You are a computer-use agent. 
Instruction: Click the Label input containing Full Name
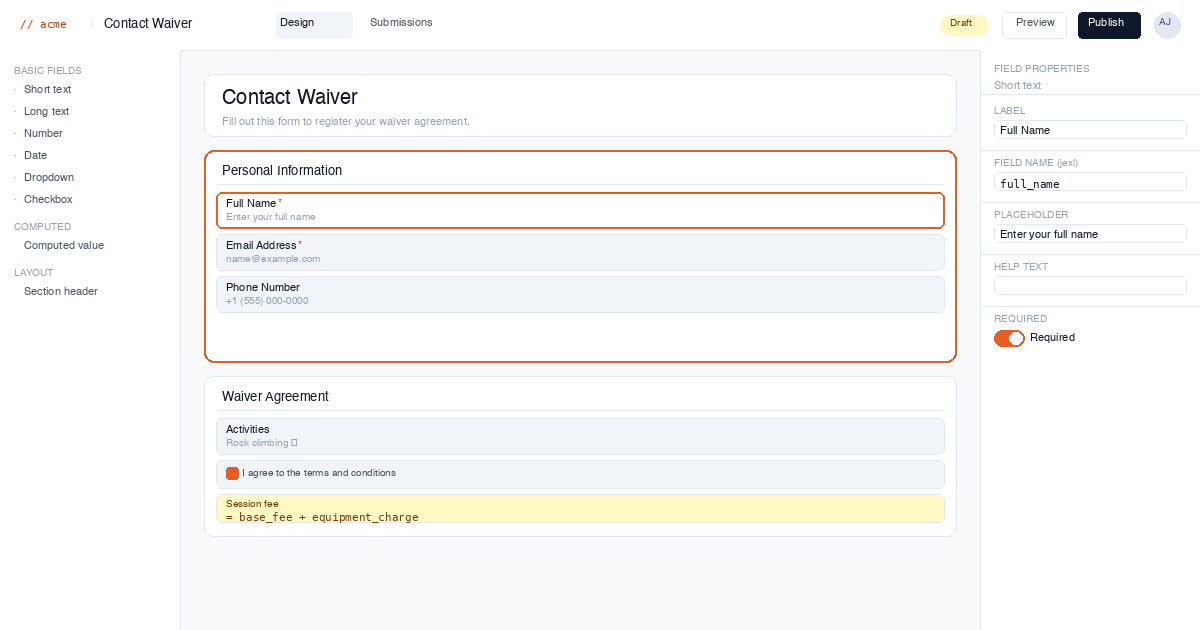(x=1090, y=130)
